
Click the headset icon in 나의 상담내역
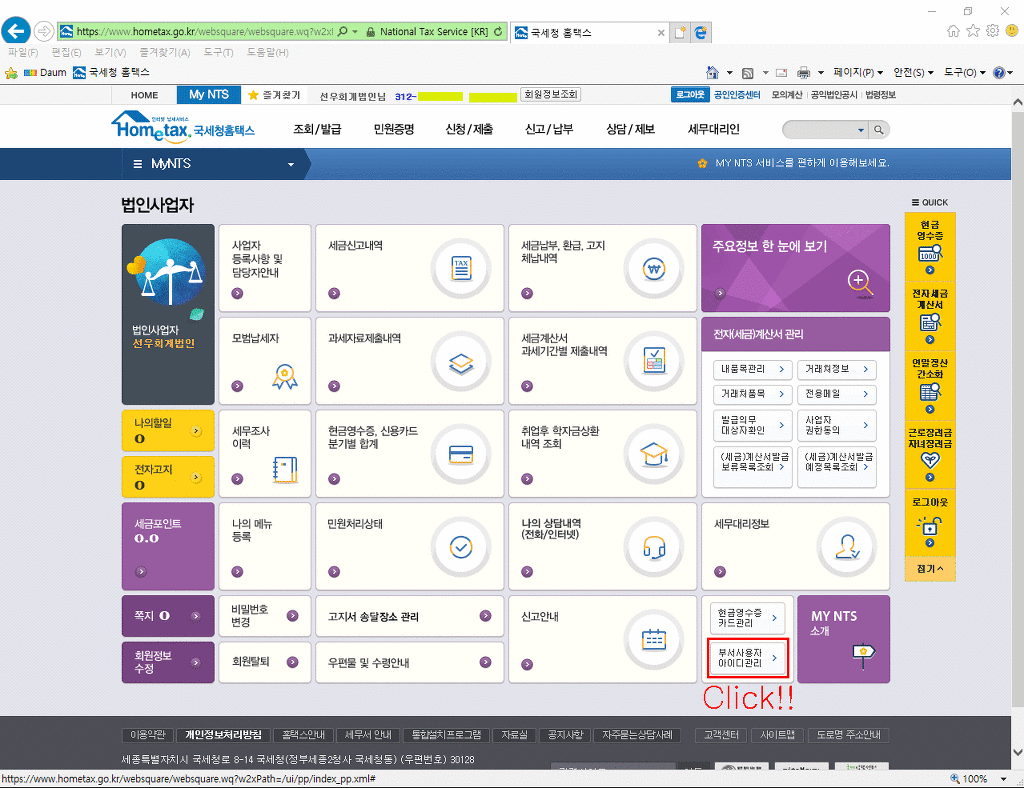click(654, 547)
